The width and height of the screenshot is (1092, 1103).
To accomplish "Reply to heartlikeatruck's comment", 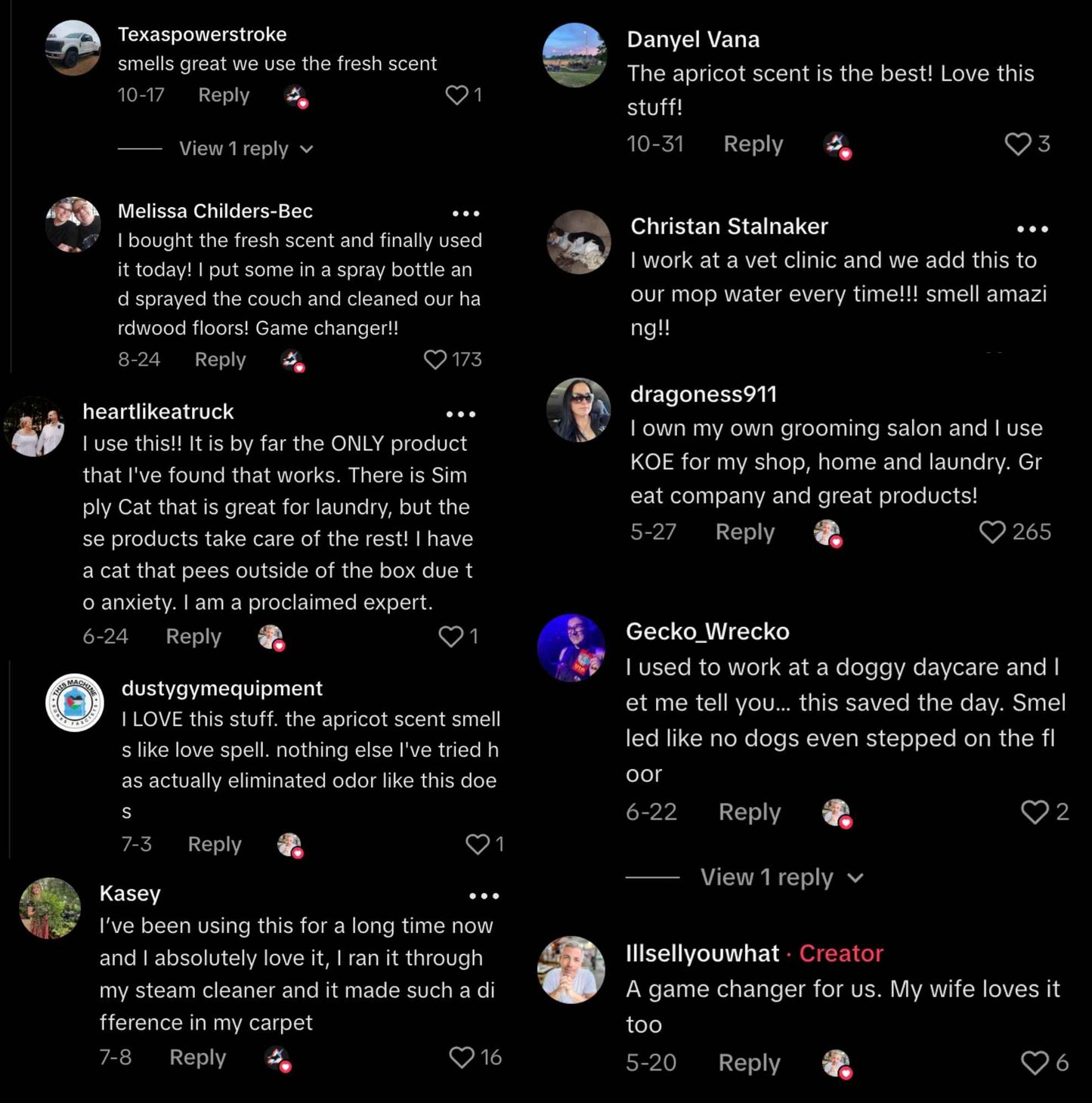I will pyautogui.click(x=193, y=636).
